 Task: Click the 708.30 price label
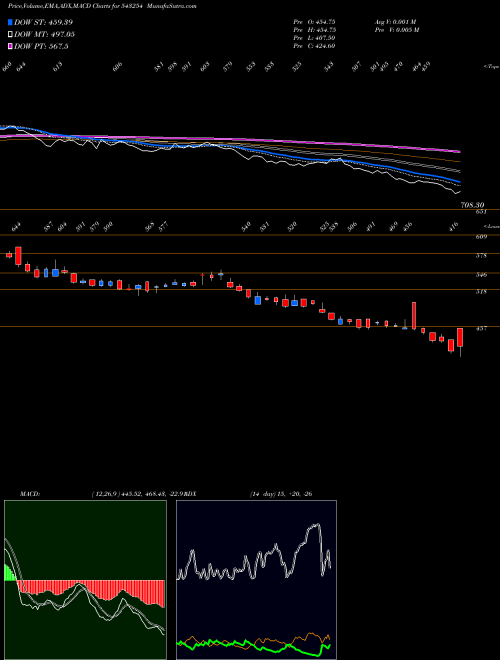pyautogui.click(x=473, y=205)
